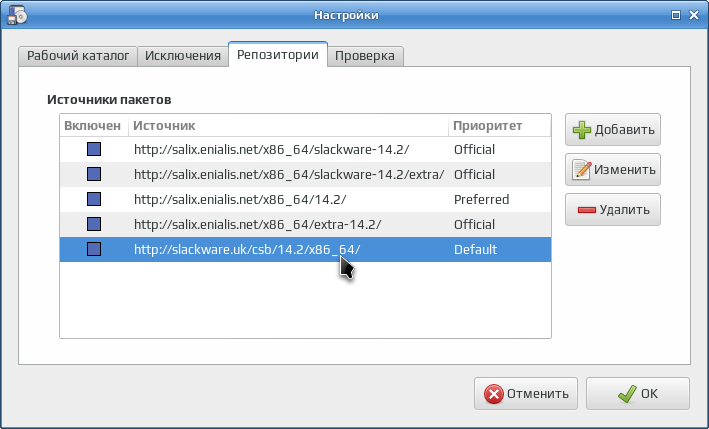Select row http://salix.enialis.net/x86_64/slackware-14.2/extra/

(305, 174)
